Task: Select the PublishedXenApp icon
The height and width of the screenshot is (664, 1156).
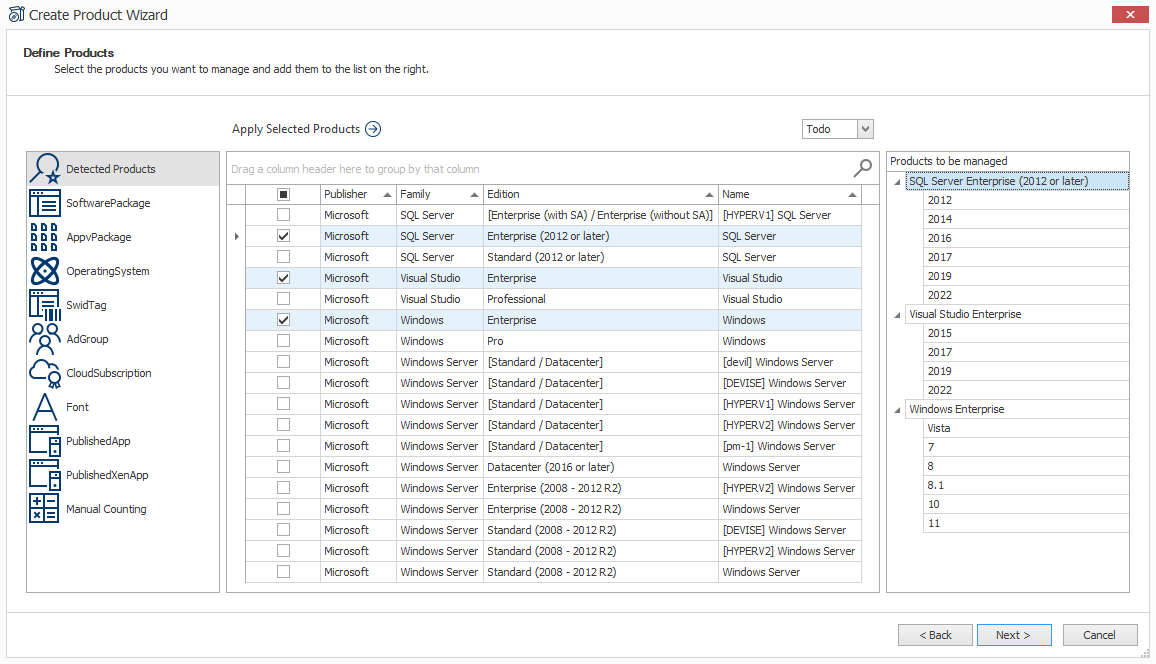Action: click(x=45, y=475)
